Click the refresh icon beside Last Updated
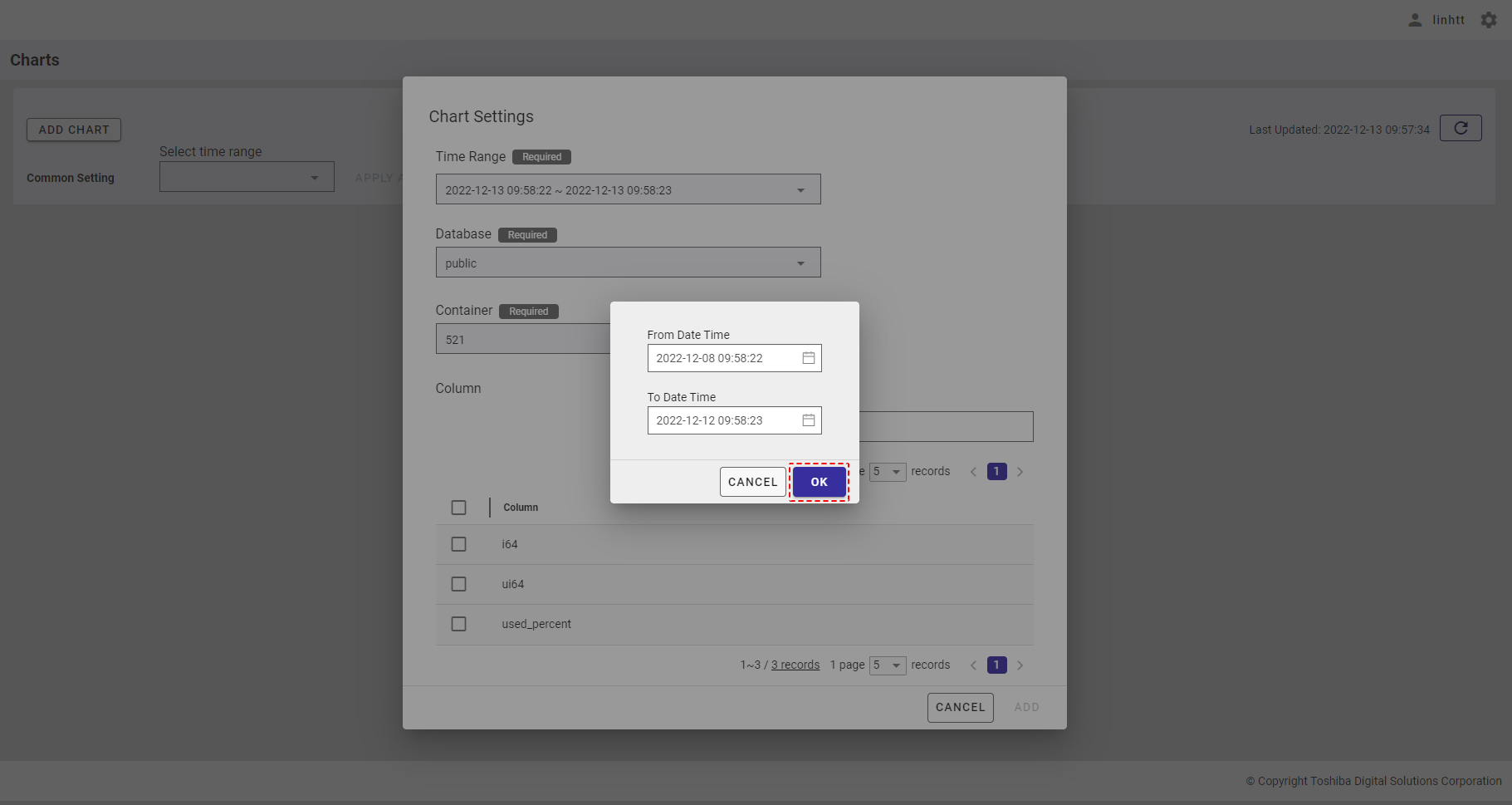The image size is (1512, 805). pyautogui.click(x=1461, y=129)
